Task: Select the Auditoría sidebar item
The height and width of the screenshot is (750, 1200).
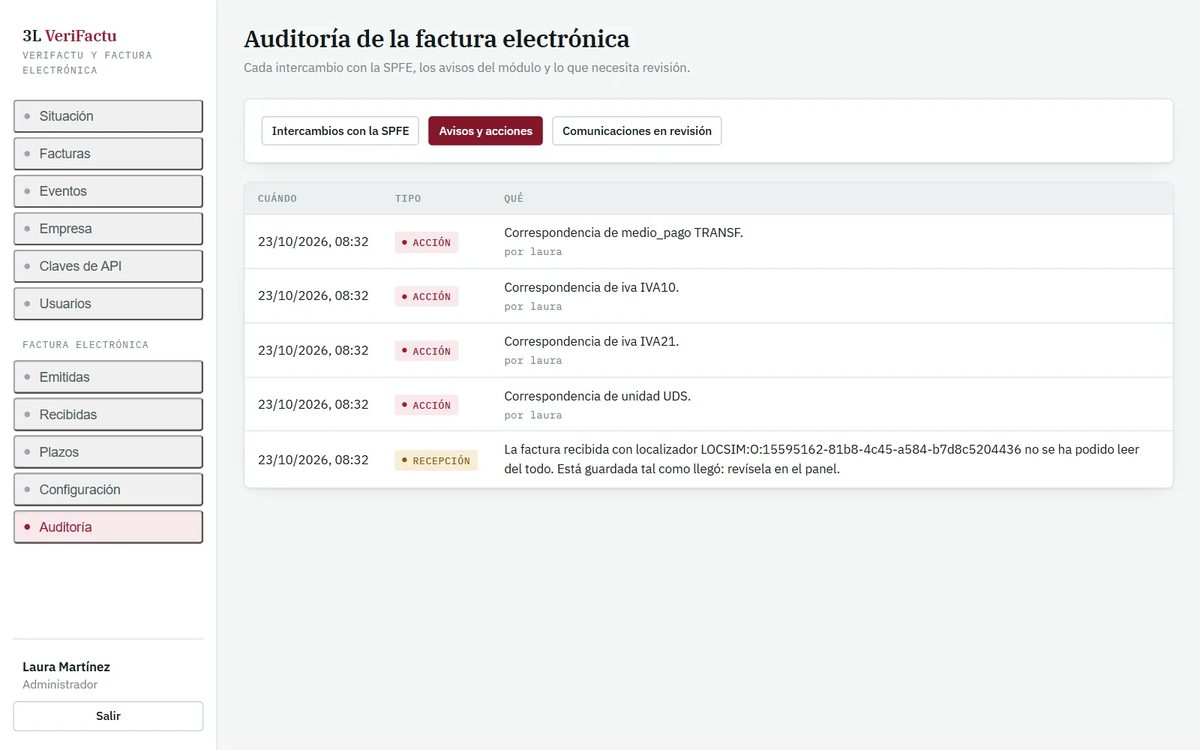Action: (108, 527)
